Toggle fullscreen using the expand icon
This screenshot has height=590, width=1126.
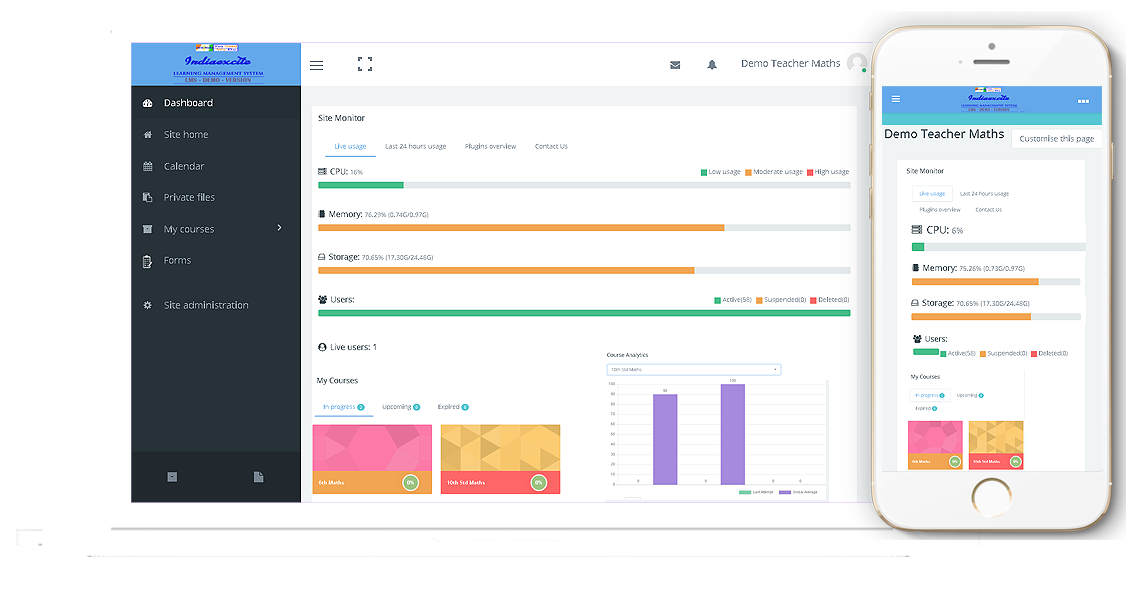pyautogui.click(x=365, y=64)
